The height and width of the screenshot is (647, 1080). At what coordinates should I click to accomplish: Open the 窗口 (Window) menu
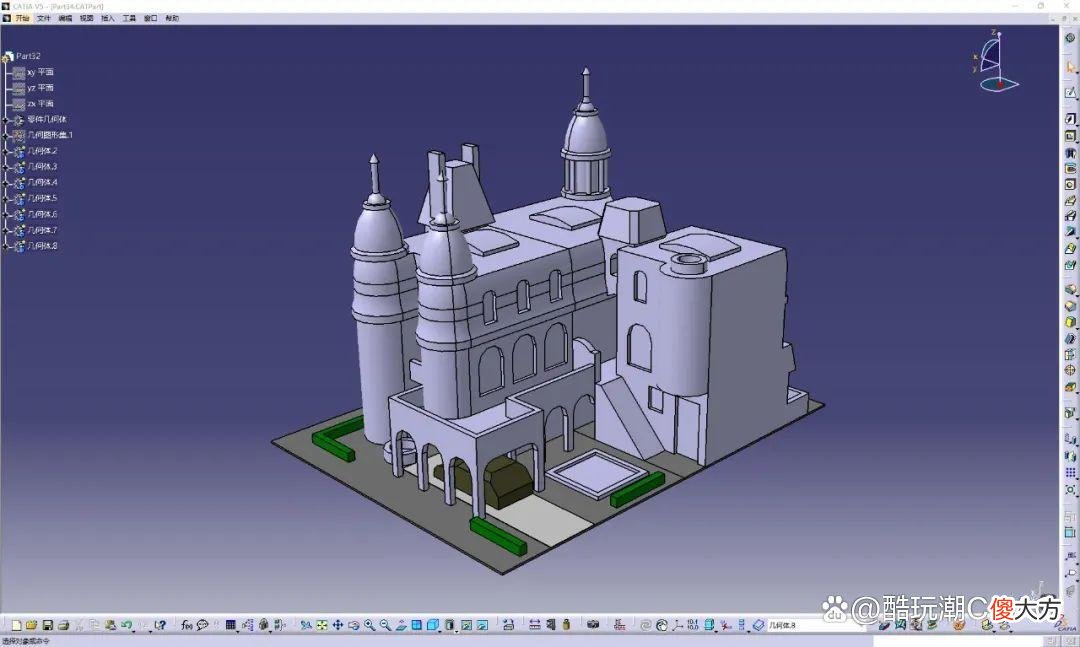coord(150,19)
